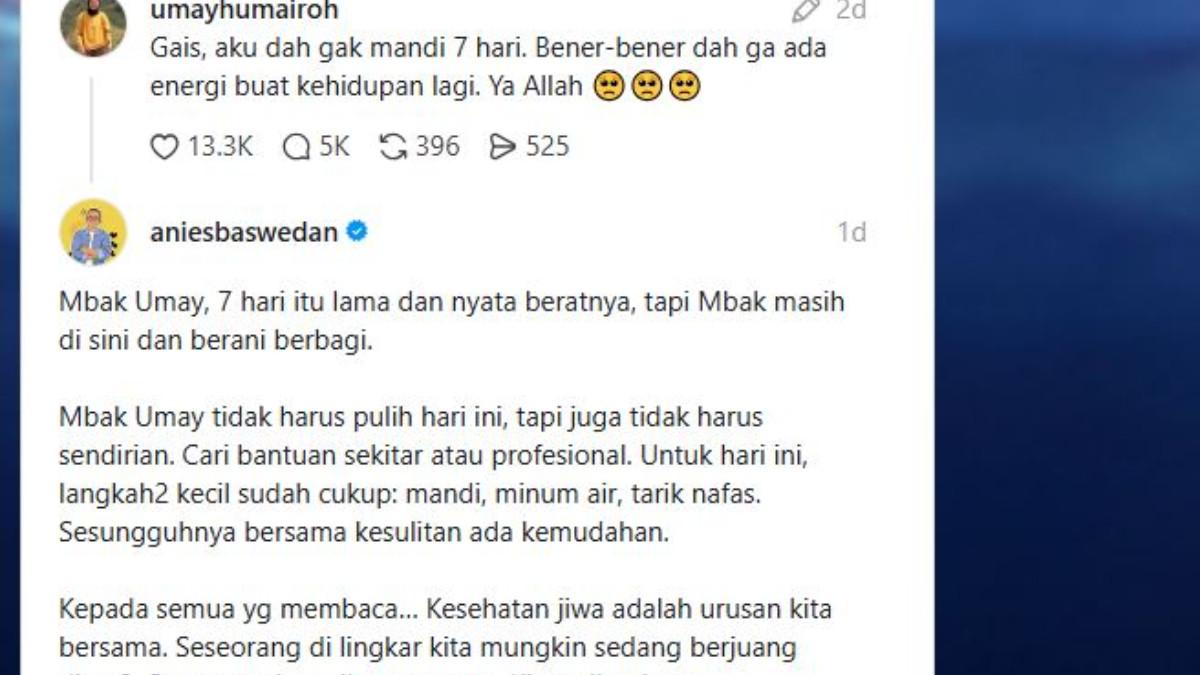Like umayhumairoh's post with the heart icon
The width and height of the screenshot is (1200, 675).
[164, 147]
